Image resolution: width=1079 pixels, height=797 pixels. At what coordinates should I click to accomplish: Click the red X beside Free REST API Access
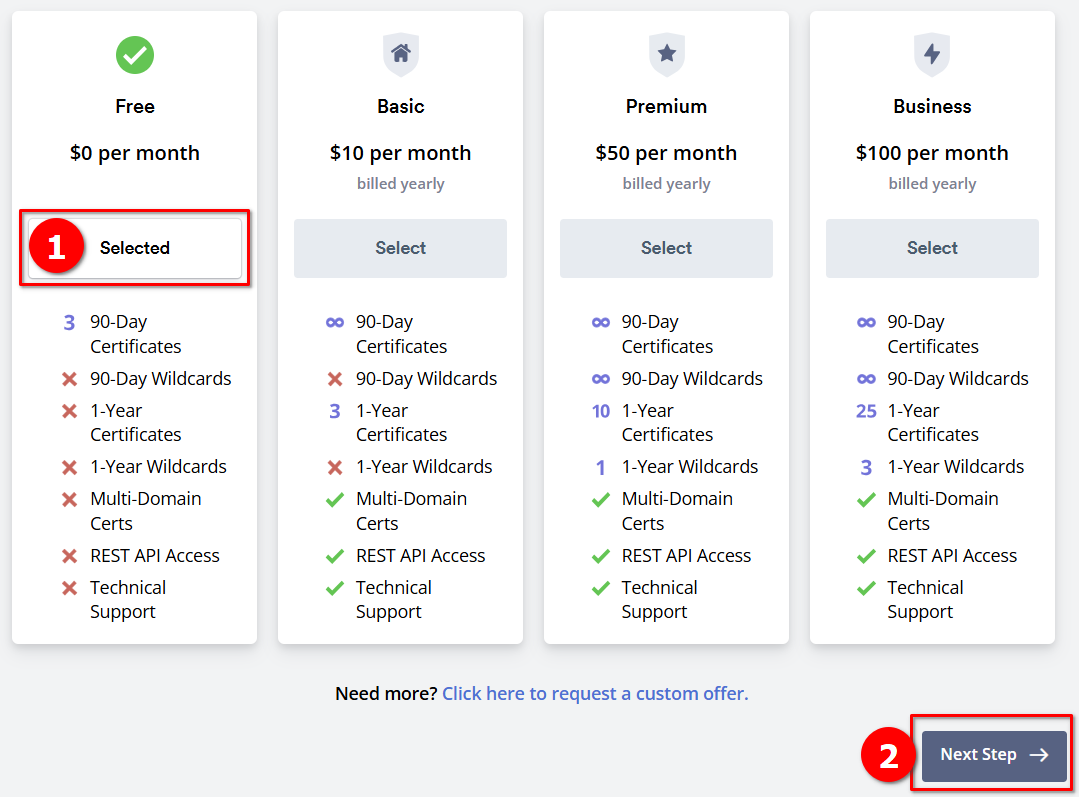[x=70, y=556]
